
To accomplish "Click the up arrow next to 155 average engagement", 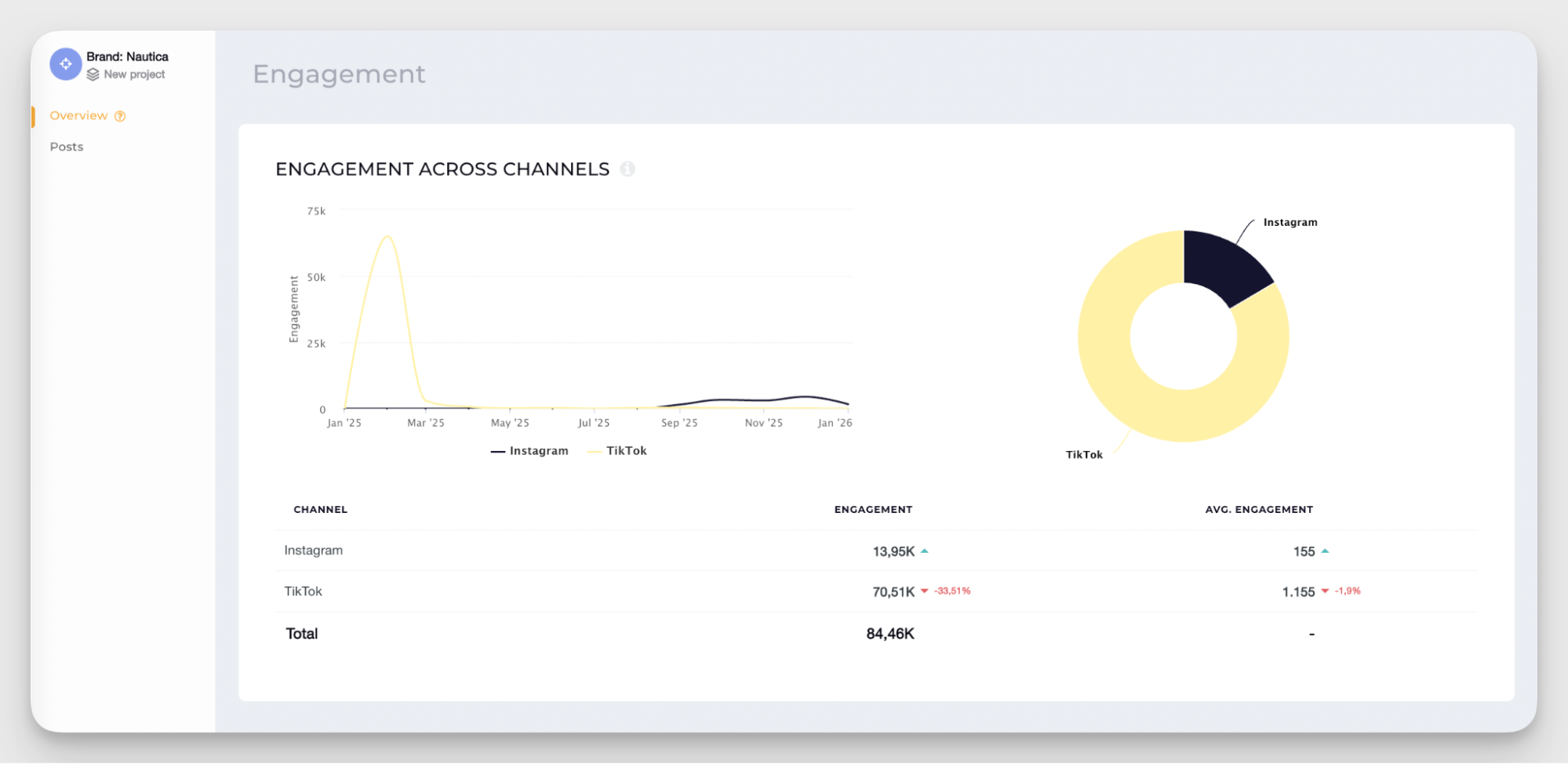I will [x=1325, y=551].
